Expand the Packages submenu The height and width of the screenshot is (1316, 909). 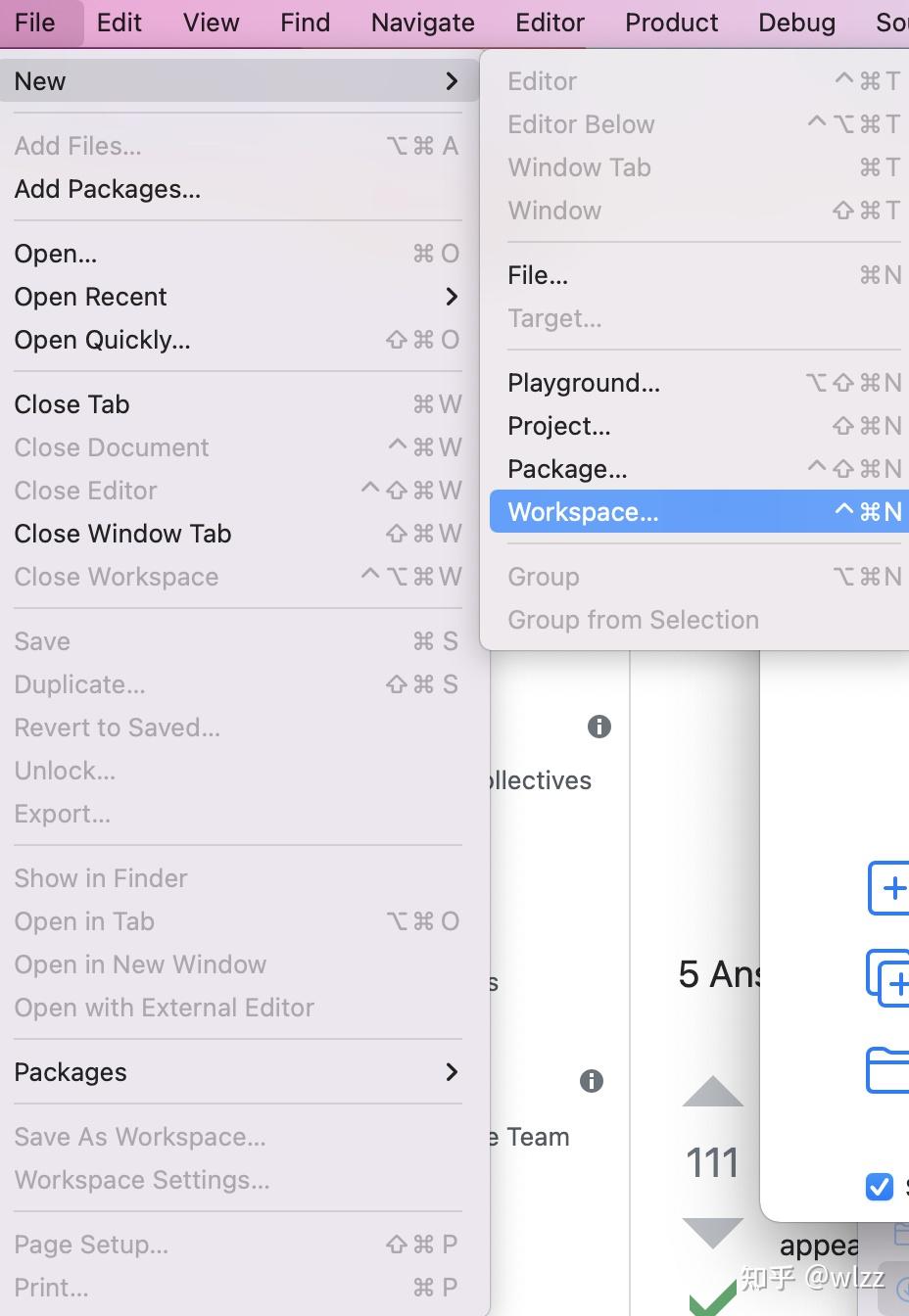452,1072
